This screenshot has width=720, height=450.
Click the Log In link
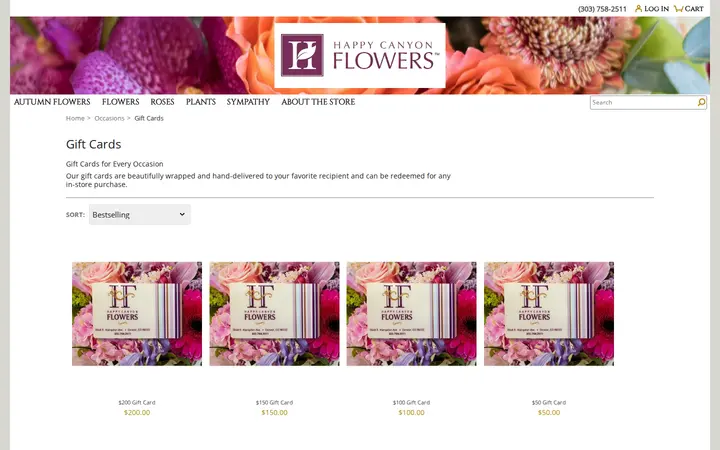click(656, 9)
